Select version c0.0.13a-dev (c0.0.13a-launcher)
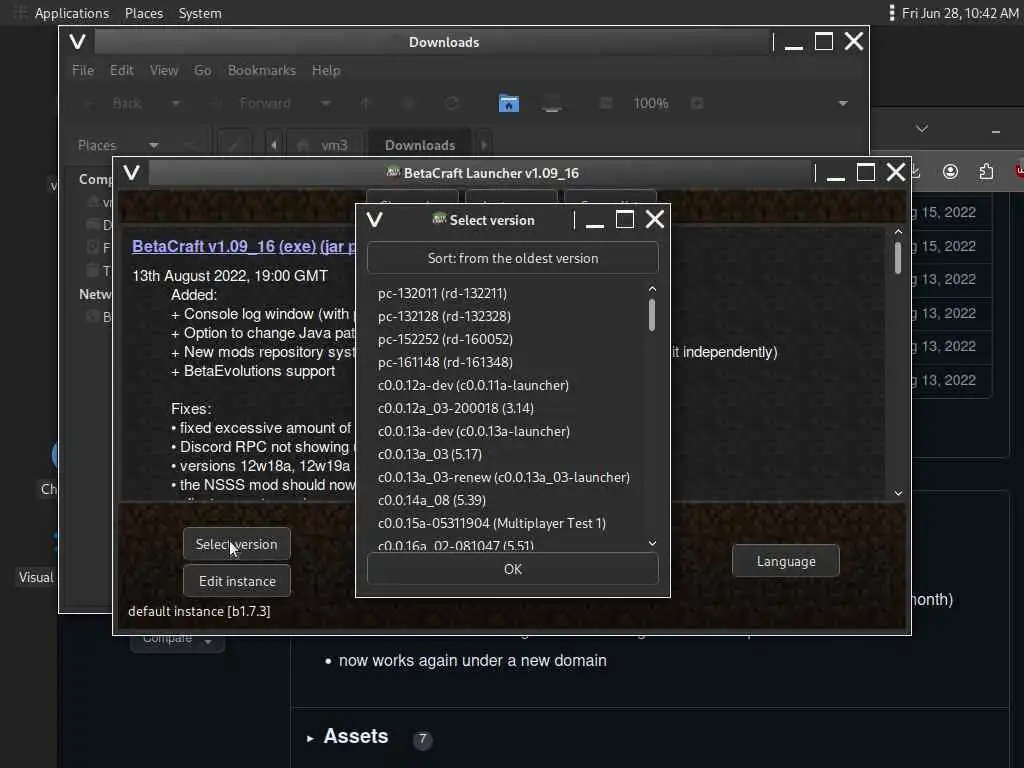1024x768 pixels. (473, 431)
